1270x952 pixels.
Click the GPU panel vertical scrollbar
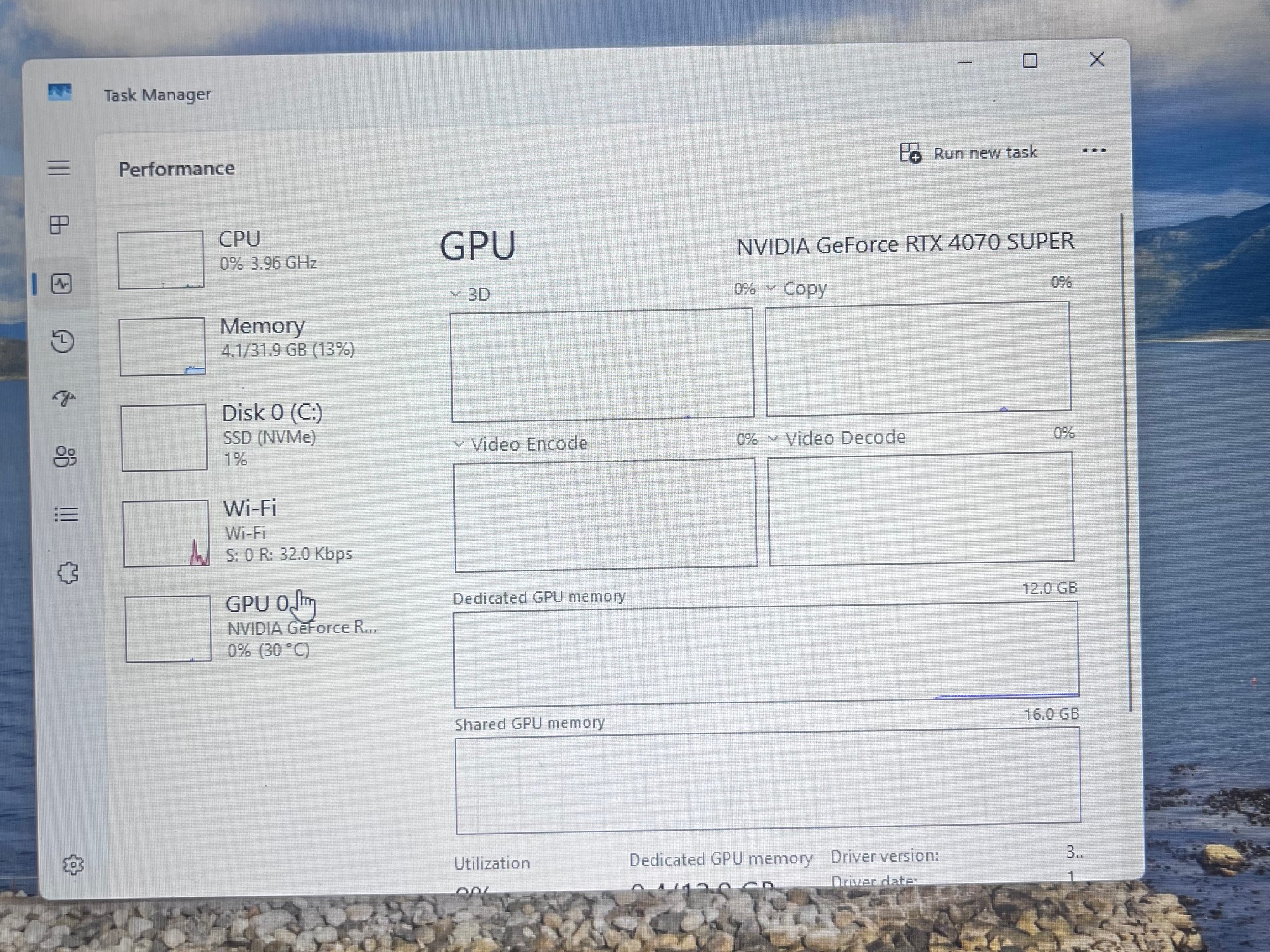(1125, 462)
